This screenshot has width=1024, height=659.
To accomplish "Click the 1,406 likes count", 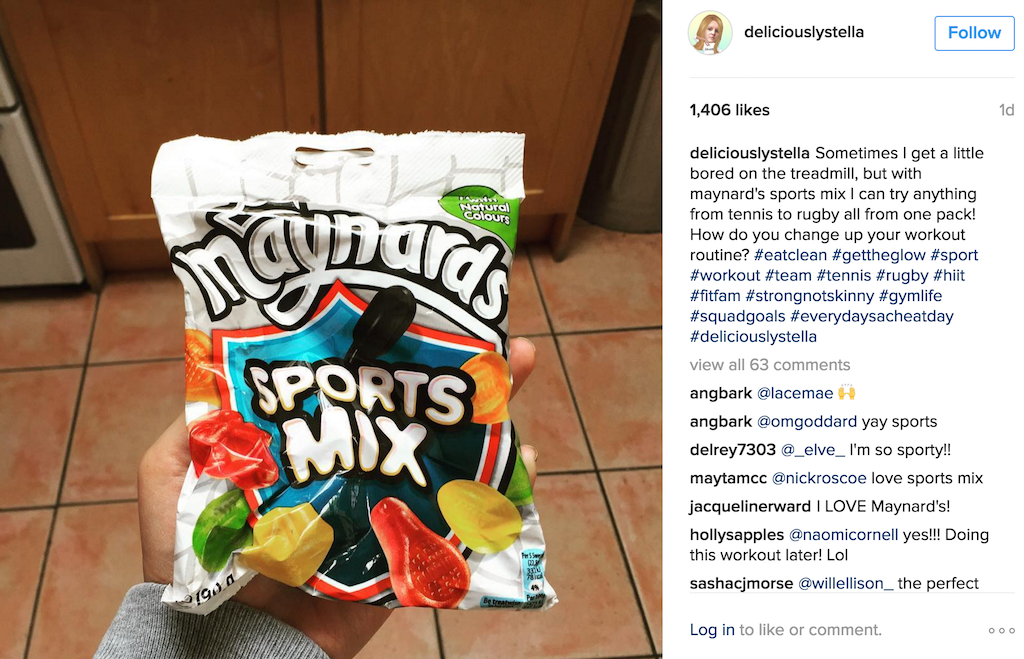I will pyautogui.click(x=729, y=110).
